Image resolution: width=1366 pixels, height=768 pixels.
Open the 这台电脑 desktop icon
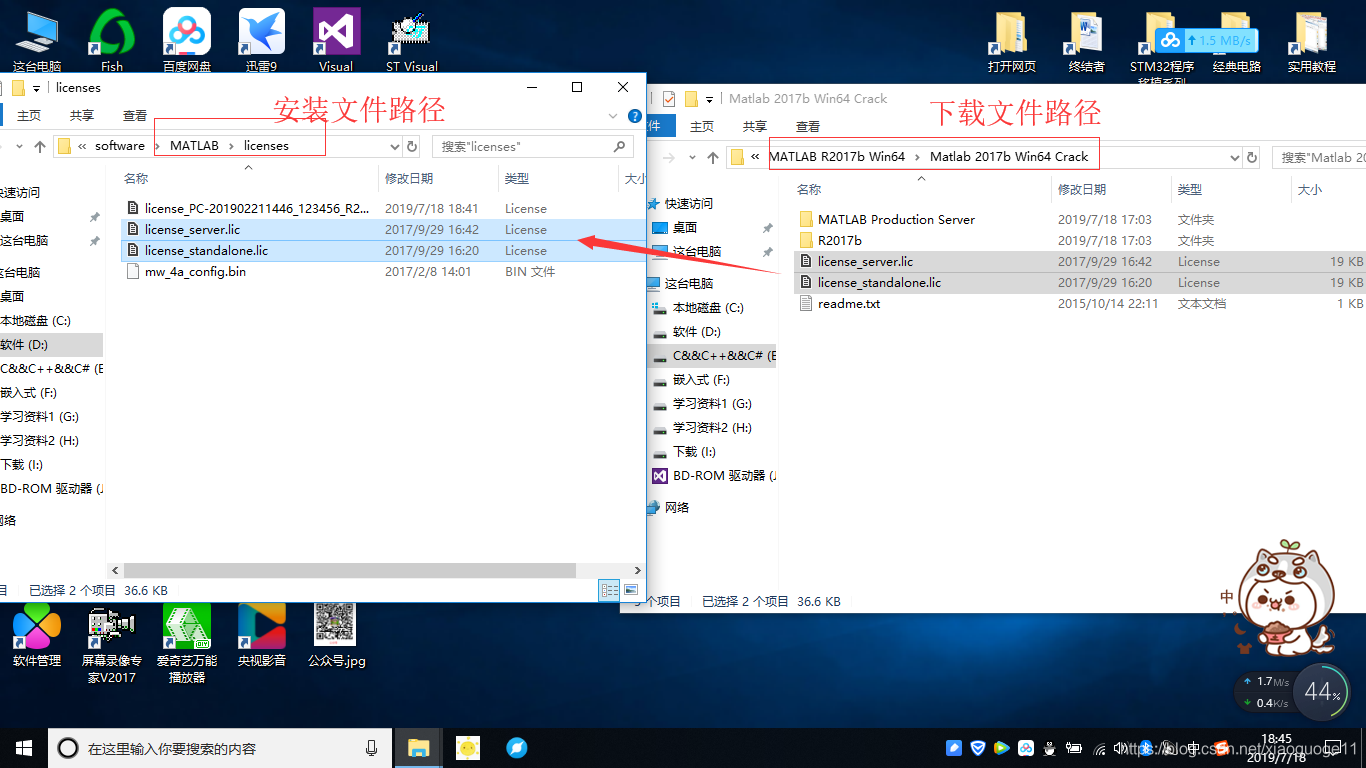coord(37,40)
